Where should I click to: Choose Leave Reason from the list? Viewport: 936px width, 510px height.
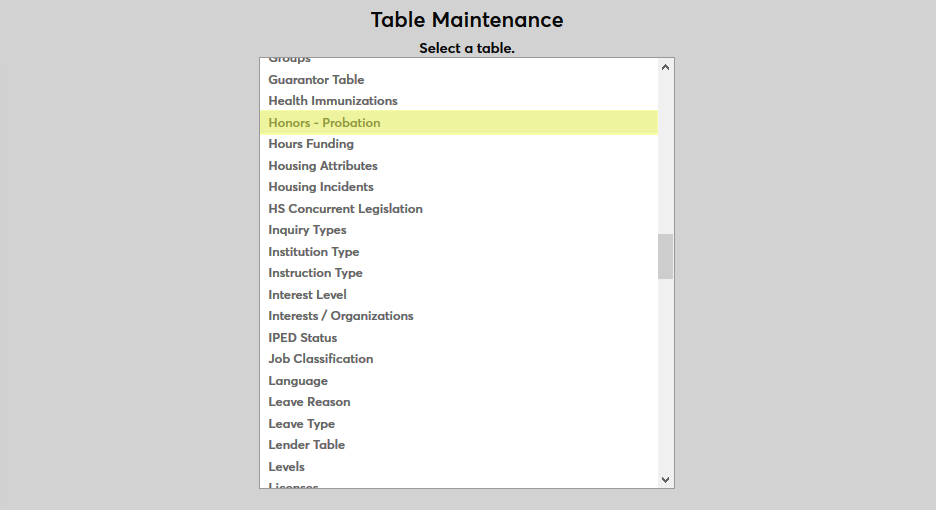tap(309, 402)
